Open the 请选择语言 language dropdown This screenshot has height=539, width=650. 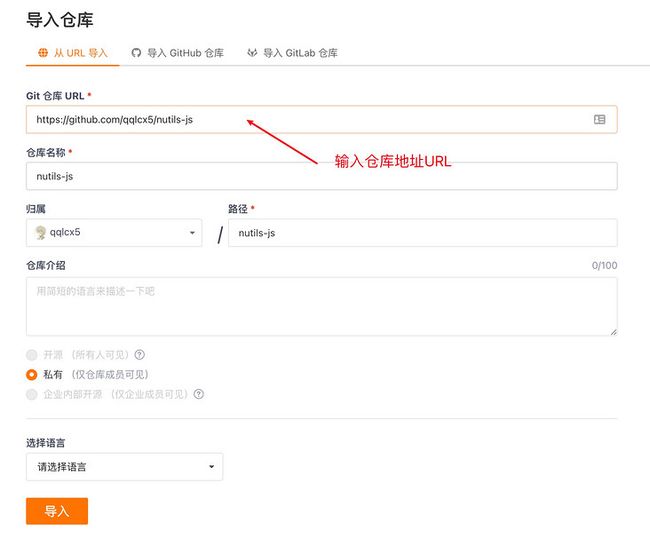[124, 467]
